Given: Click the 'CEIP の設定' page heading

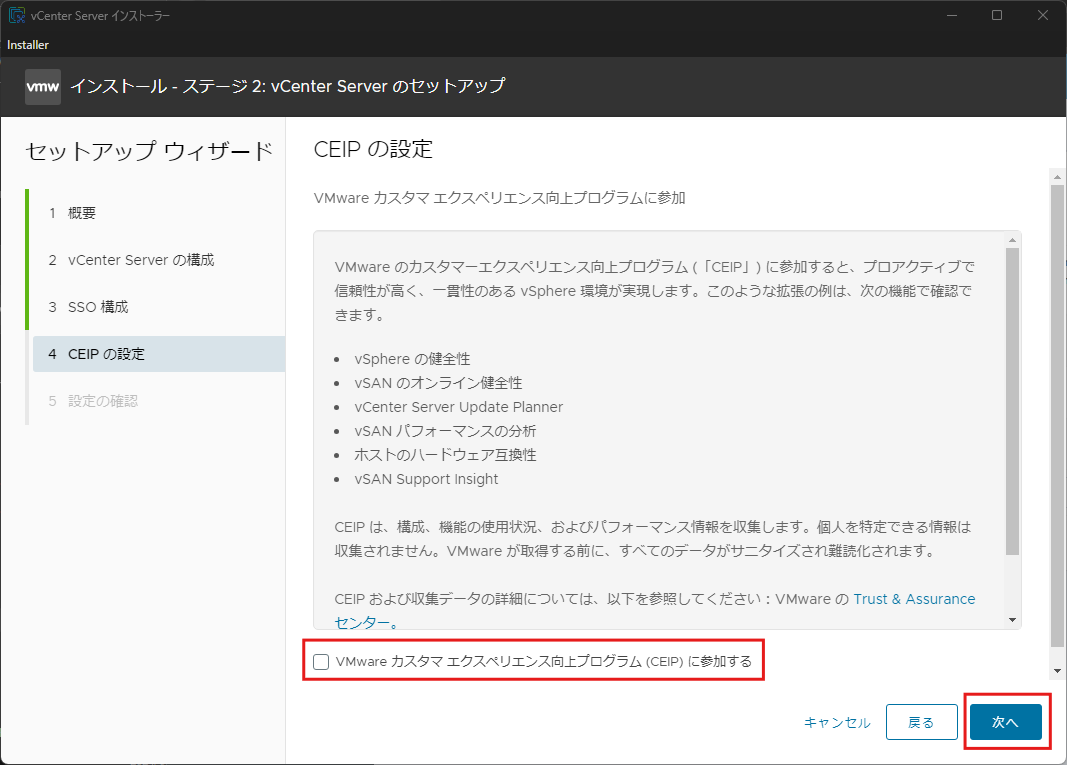Looking at the screenshot, I should click(x=373, y=149).
